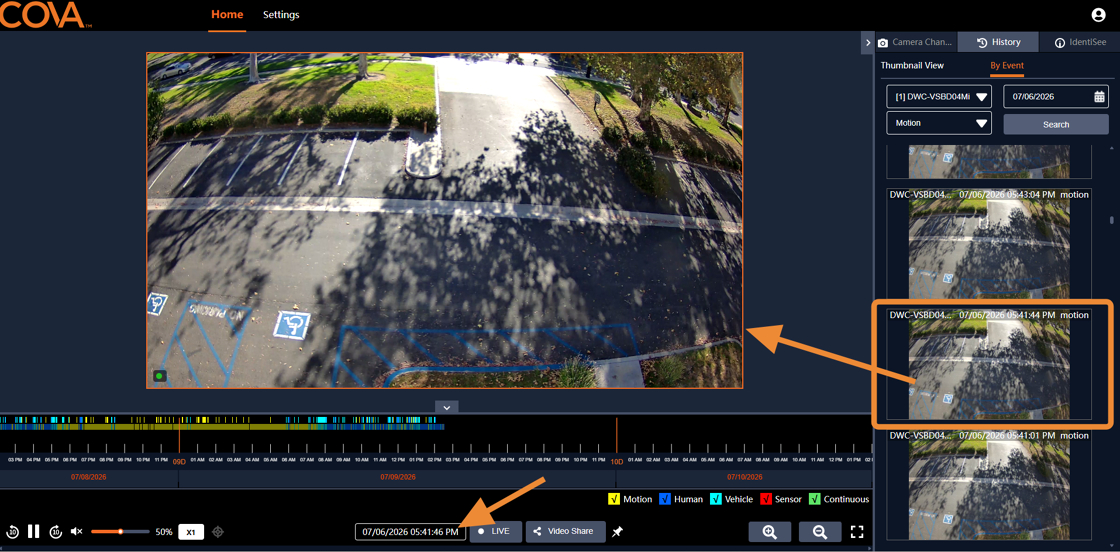Switch to the IdentiSee tab

pyautogui.click(x=1079, y=43)
